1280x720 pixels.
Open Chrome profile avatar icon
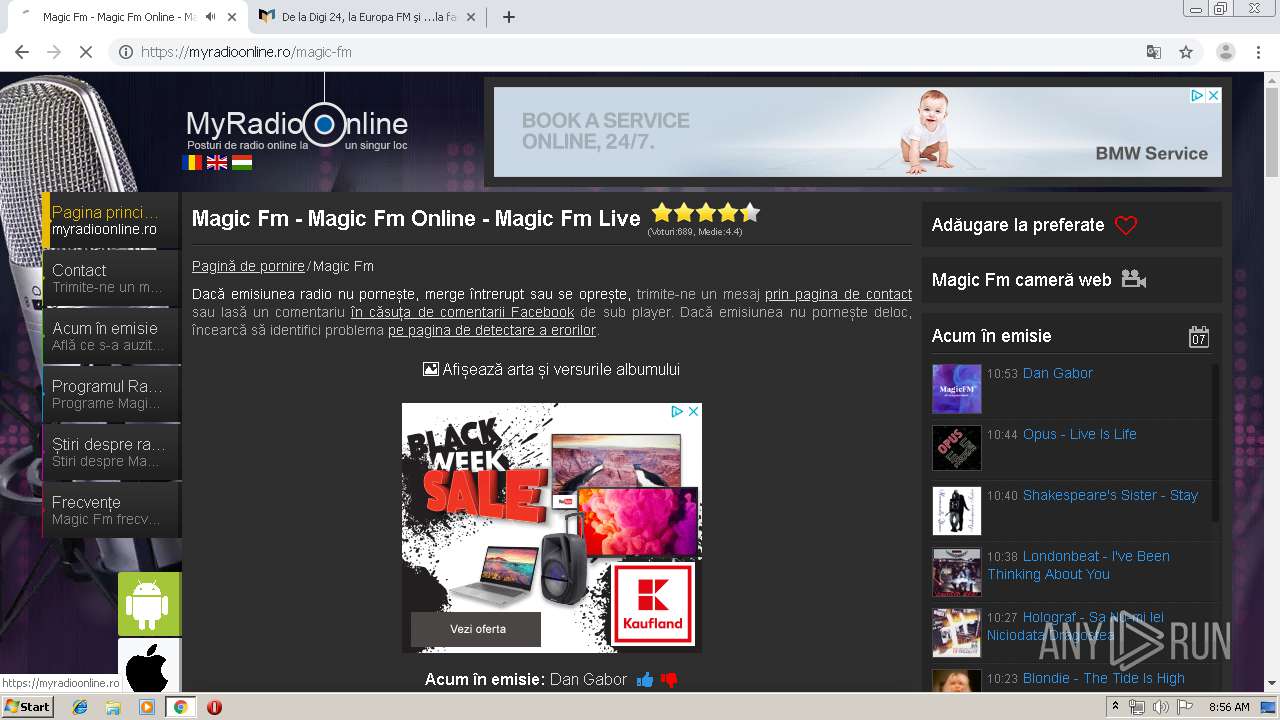[1226, 52]
